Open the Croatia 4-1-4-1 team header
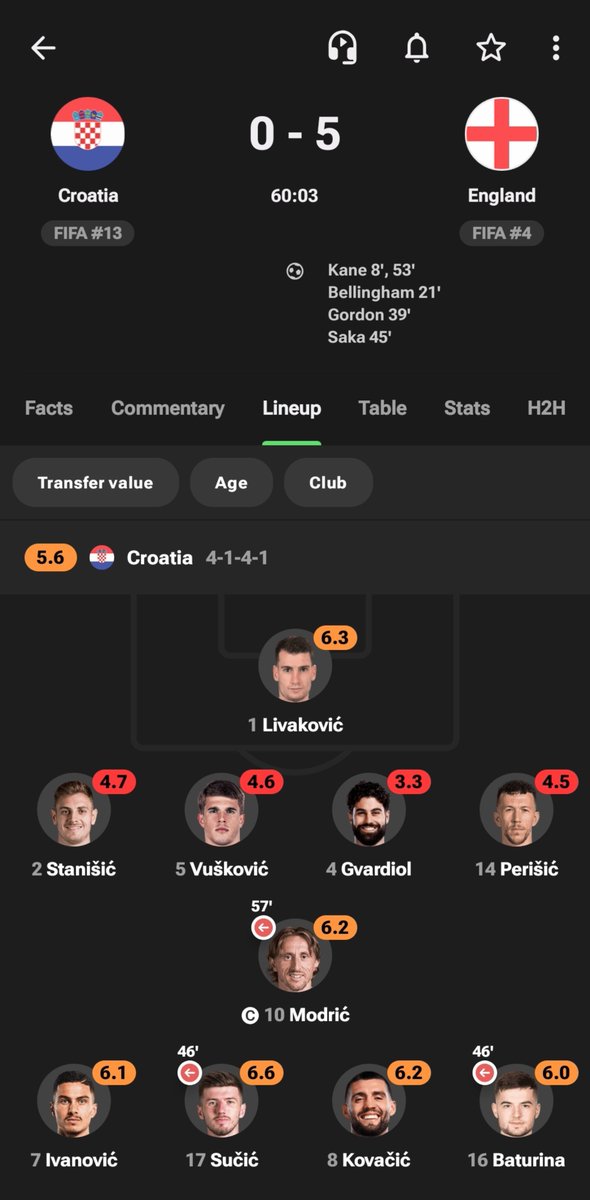 (x=295, y=557)
